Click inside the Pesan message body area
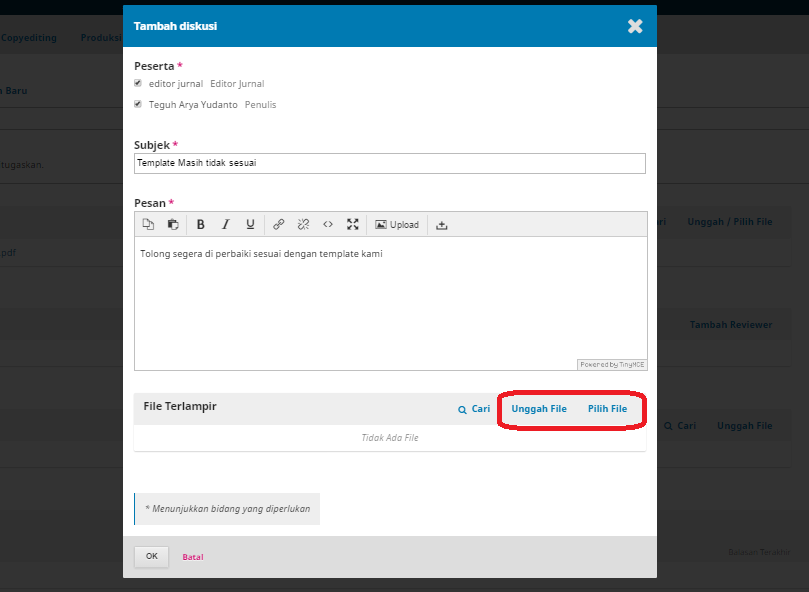 [390, 300]
